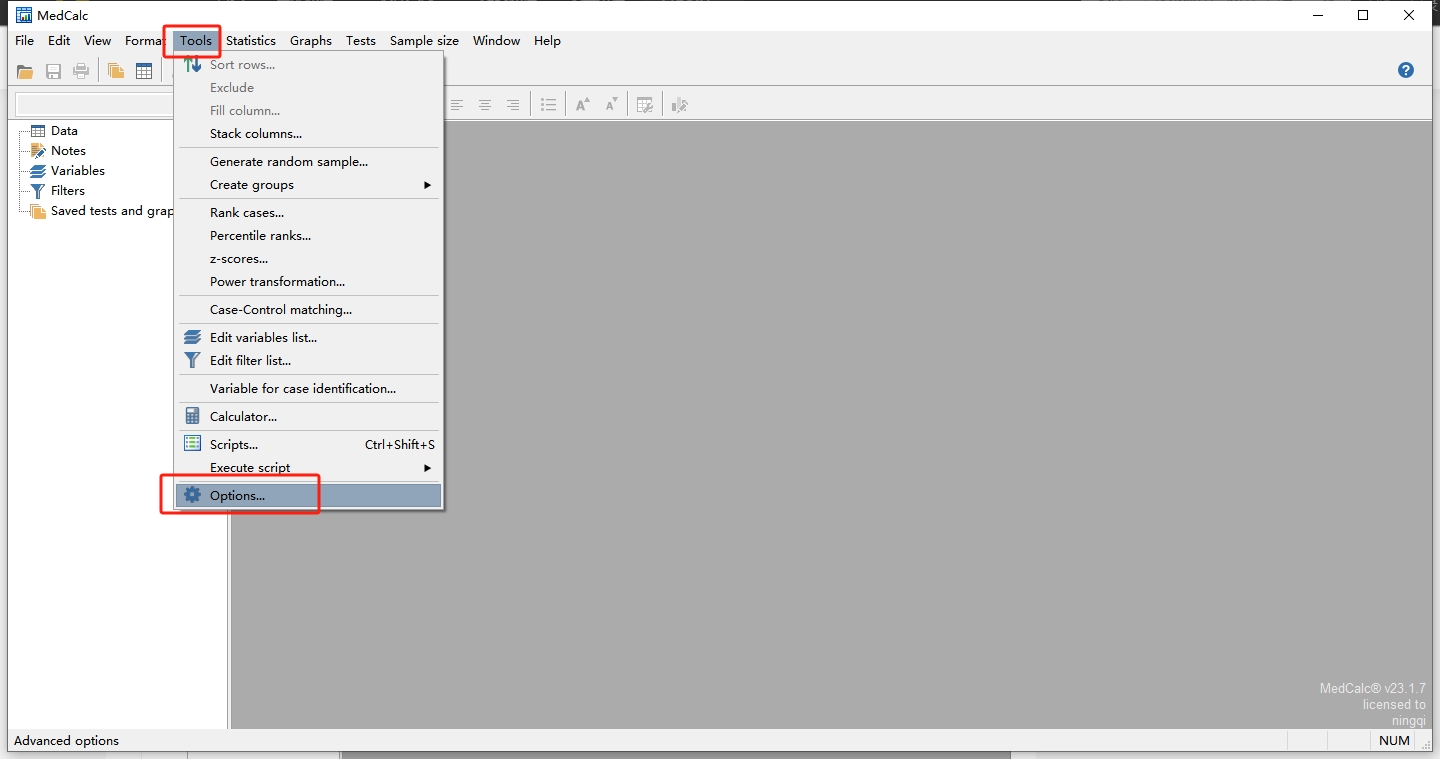Open the View menu
This screenshot has height=759, width=1440.
point(97,41)
